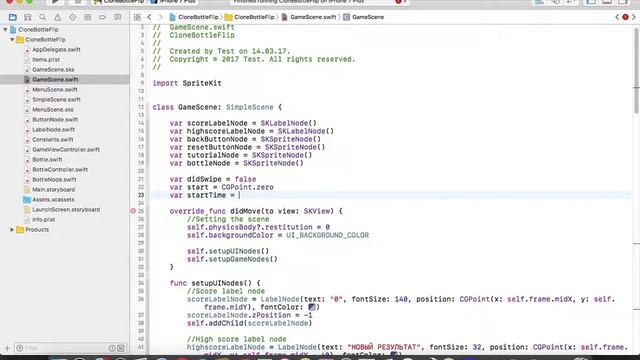Open the Debug navigator tab
640x360 pixels.
(87, 17)
